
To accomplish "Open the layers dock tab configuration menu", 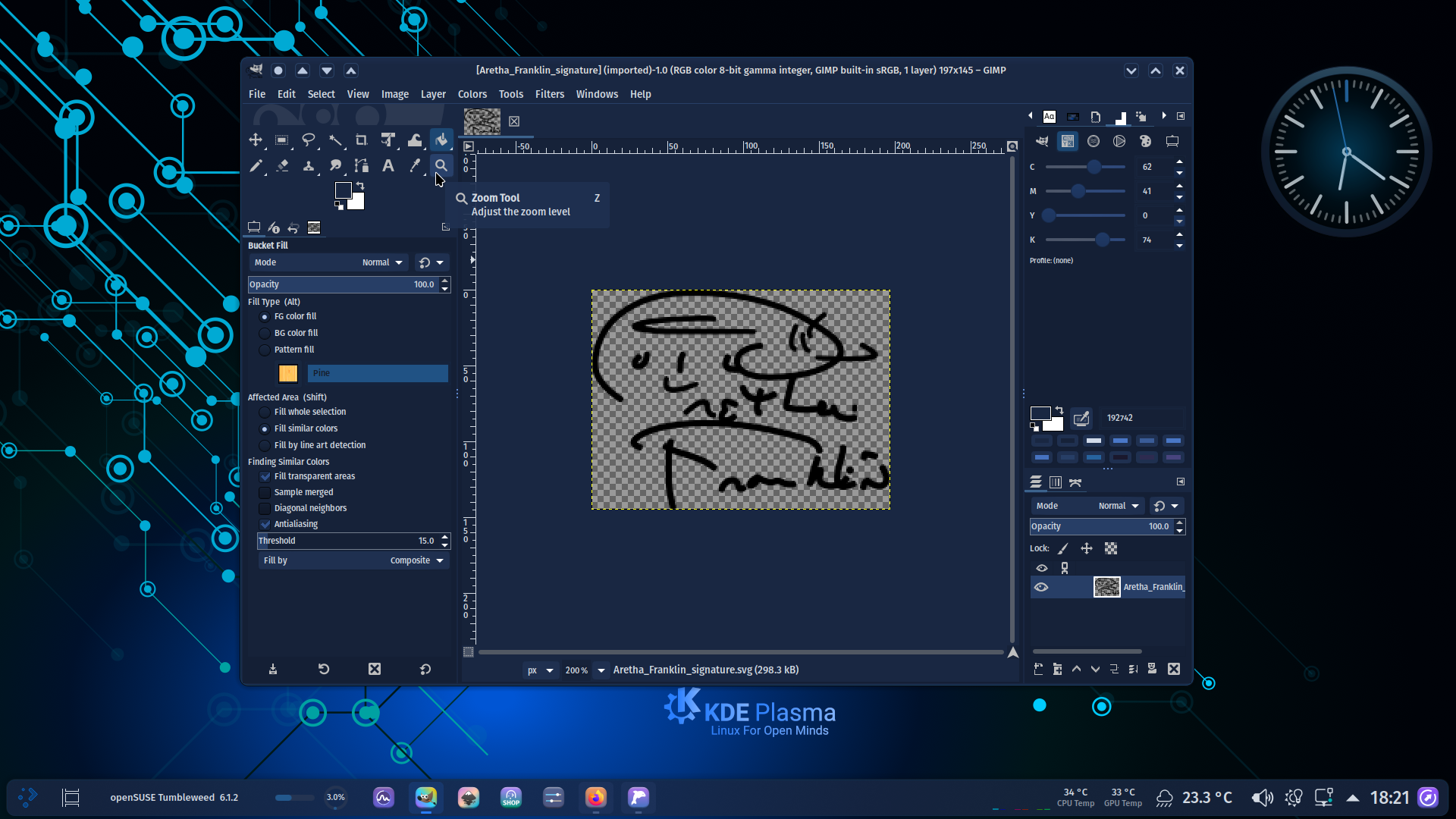I will point(1181,482).
